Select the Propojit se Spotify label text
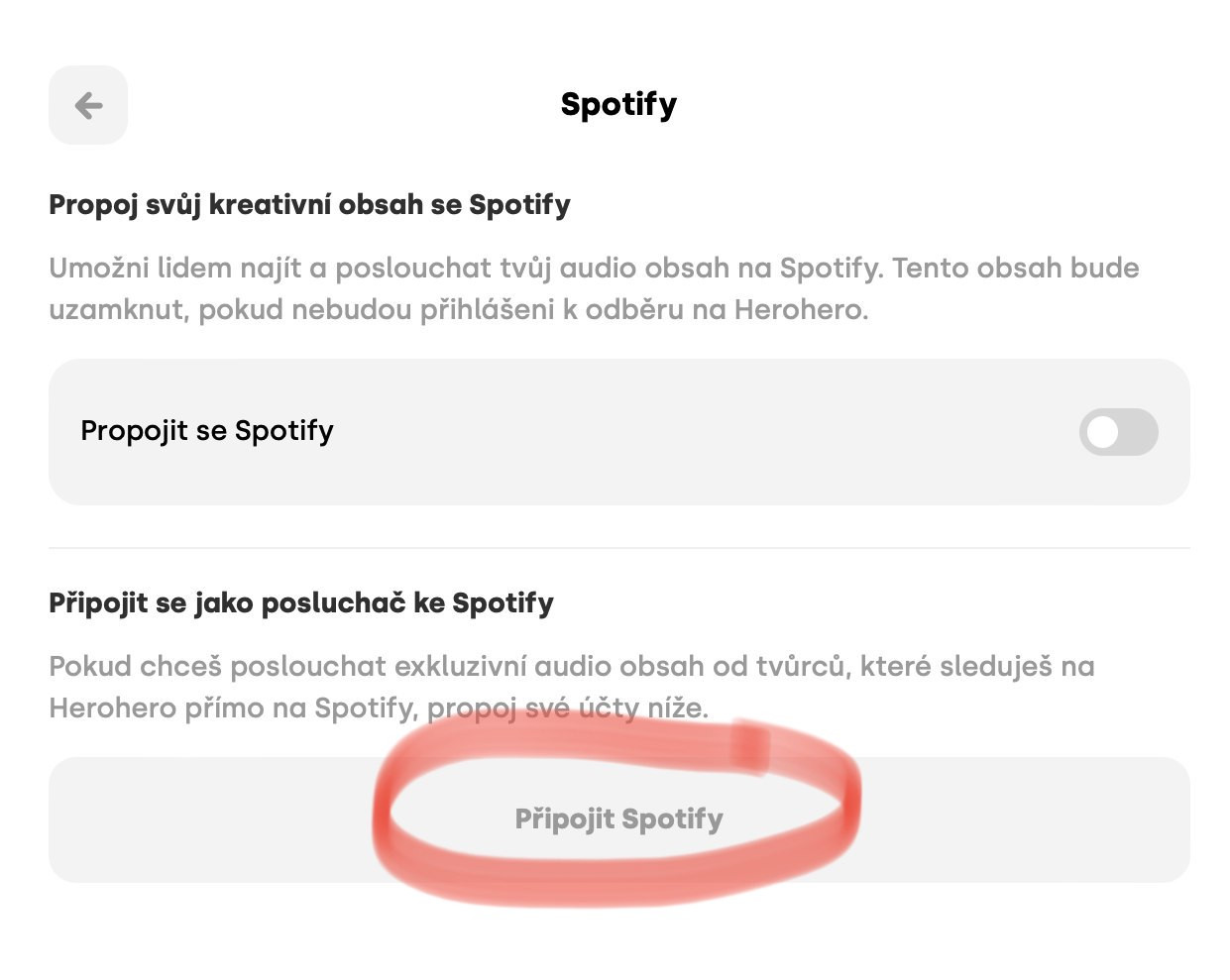Screen dimensions: 1230x980 tap(207, 431)
